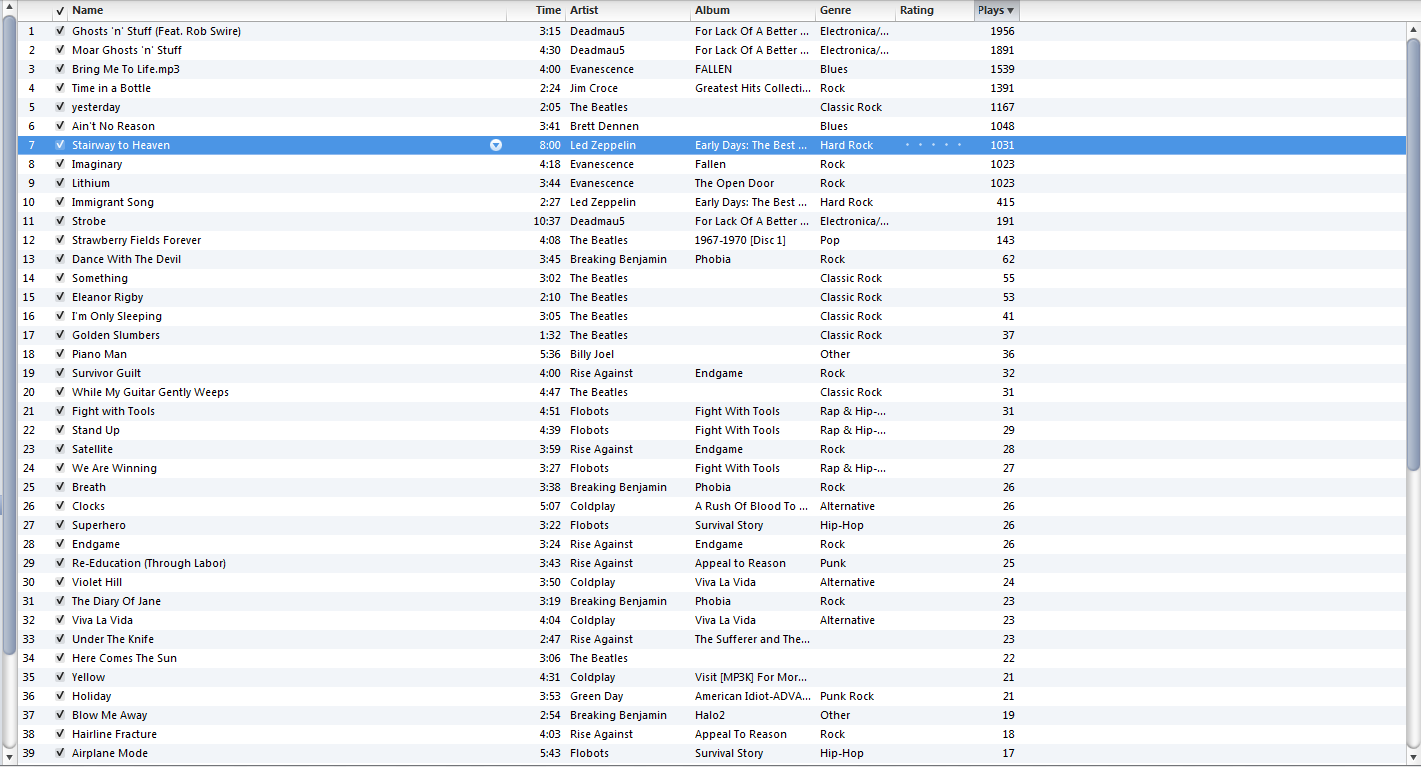Viewport: 1421px width, 767px height.
Task: Select the song Under The Knife
Action: (113, 639)
